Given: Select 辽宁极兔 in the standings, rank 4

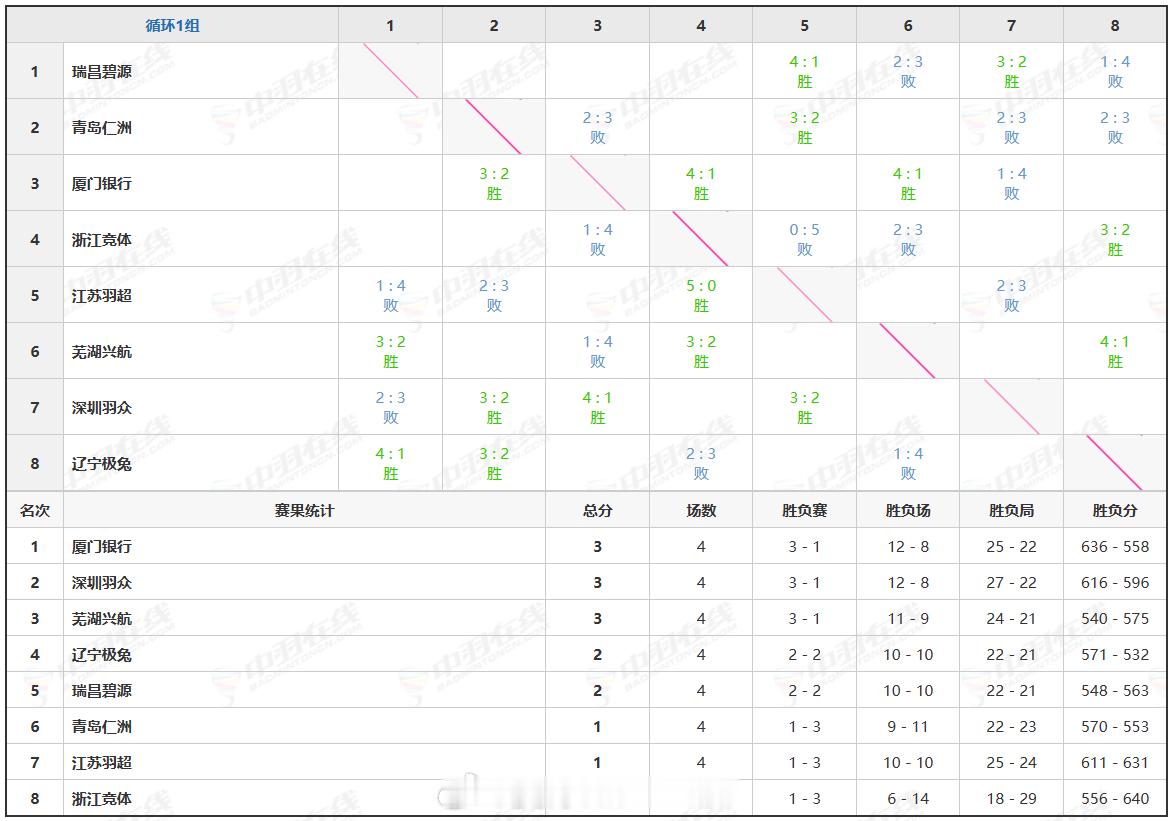Looking at the screenshot, I should (x=102, y=655).
